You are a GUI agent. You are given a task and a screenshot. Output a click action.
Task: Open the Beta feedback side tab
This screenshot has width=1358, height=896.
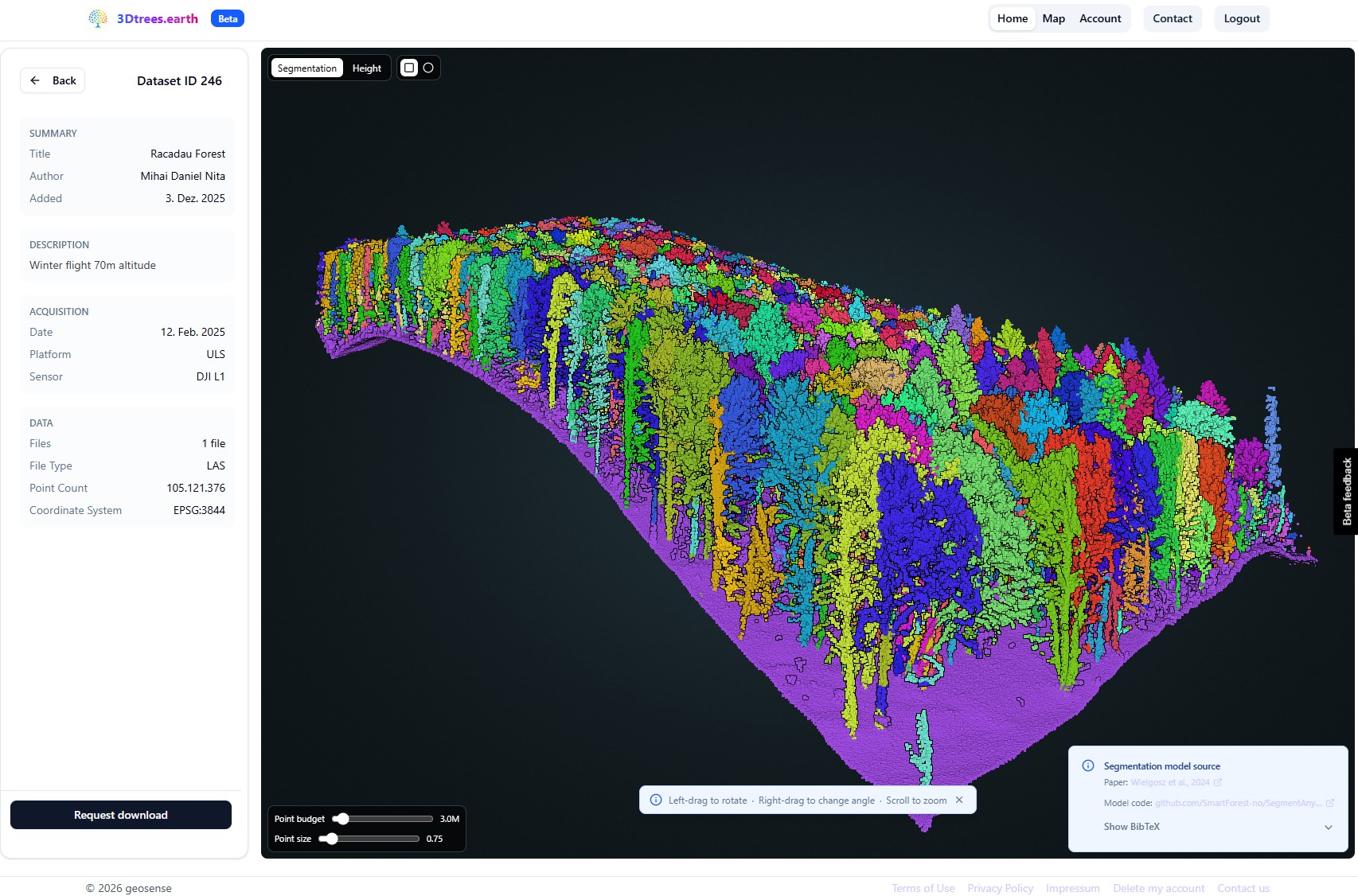coord(1346,491)
